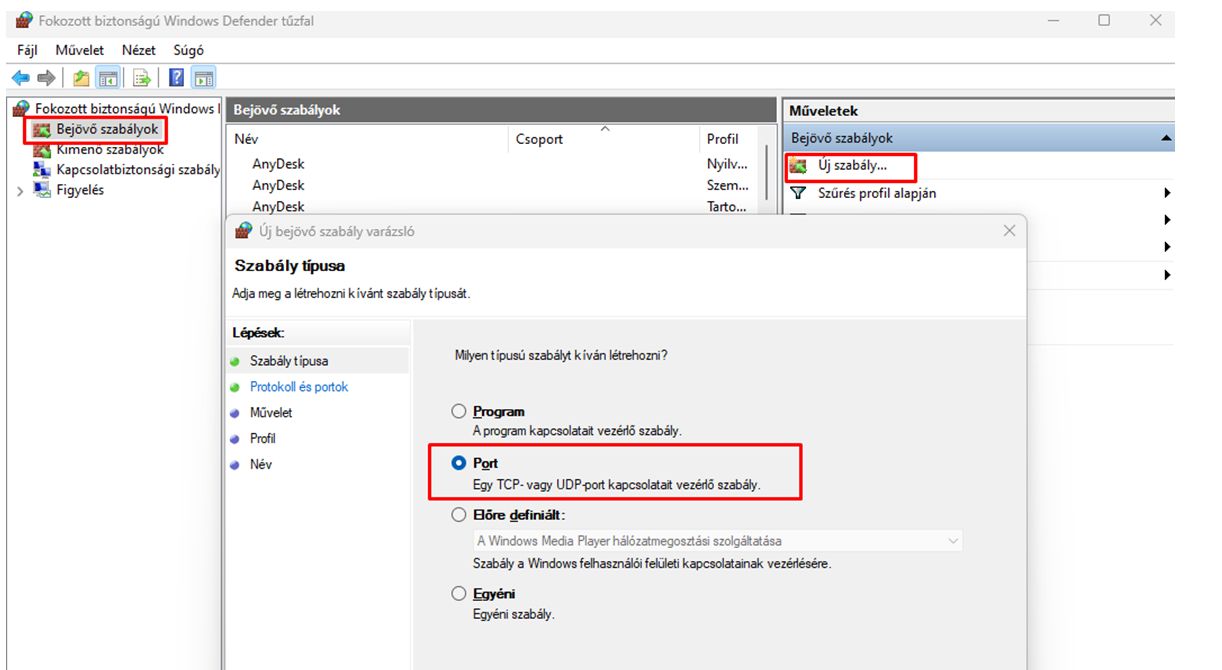Open Help via blue question mark icon
Viewport: 1222px width, 670px height.
coord(177,78)
